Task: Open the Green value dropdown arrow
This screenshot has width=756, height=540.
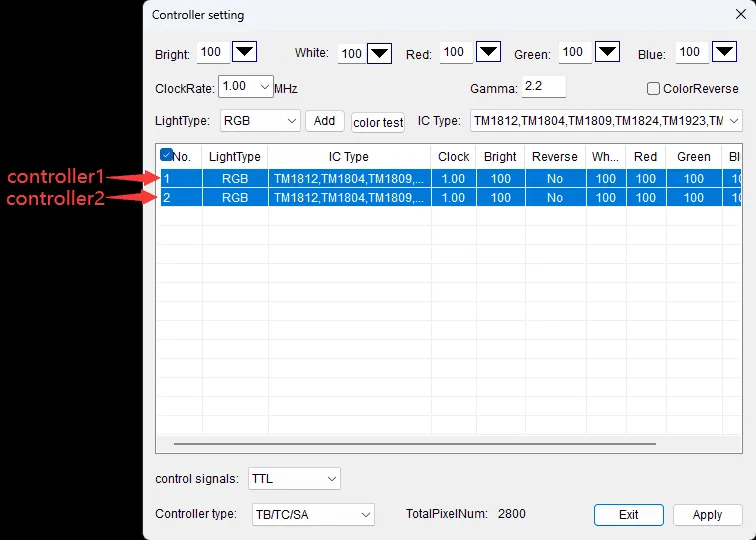Action: click(607, 53)
